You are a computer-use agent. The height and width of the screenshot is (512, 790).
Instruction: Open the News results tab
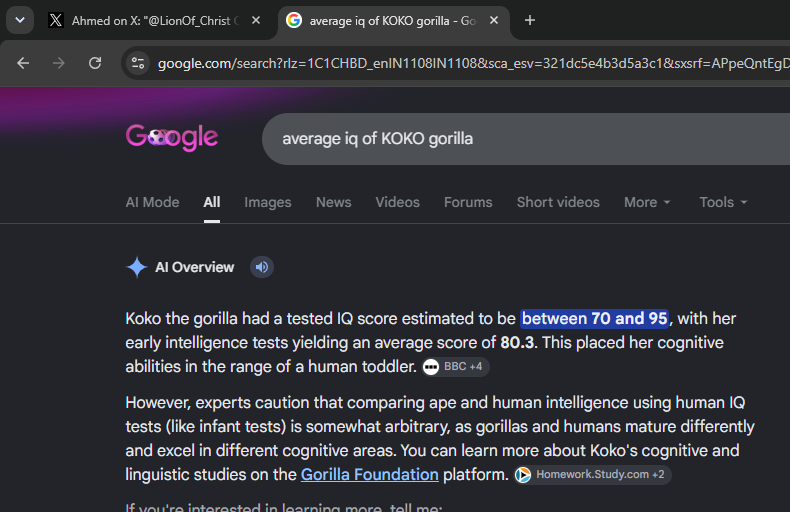click(x=334, y=202)
